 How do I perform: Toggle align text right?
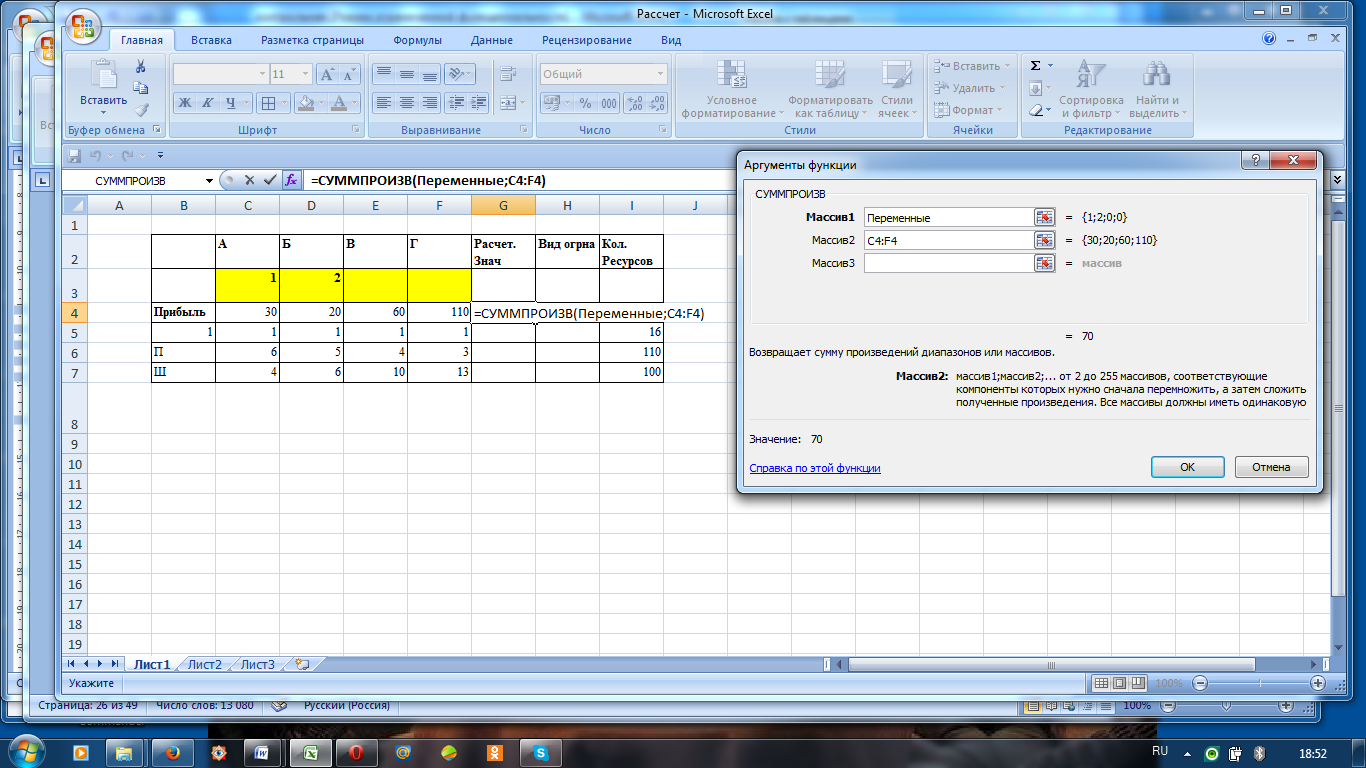click(x=430, y=103)
